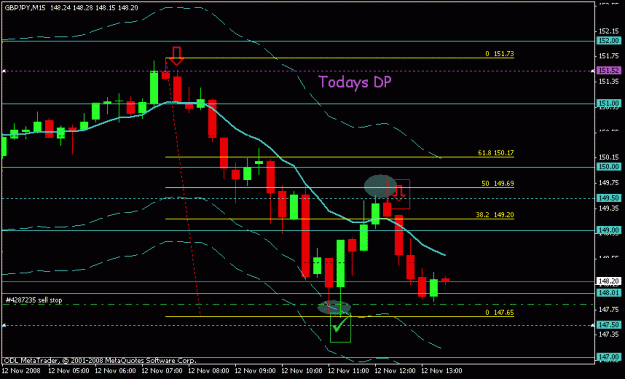The height and width of the screenshot is (379, 625).
Task: Click the 149.75 value on price scale
Action: pos(608,183)
